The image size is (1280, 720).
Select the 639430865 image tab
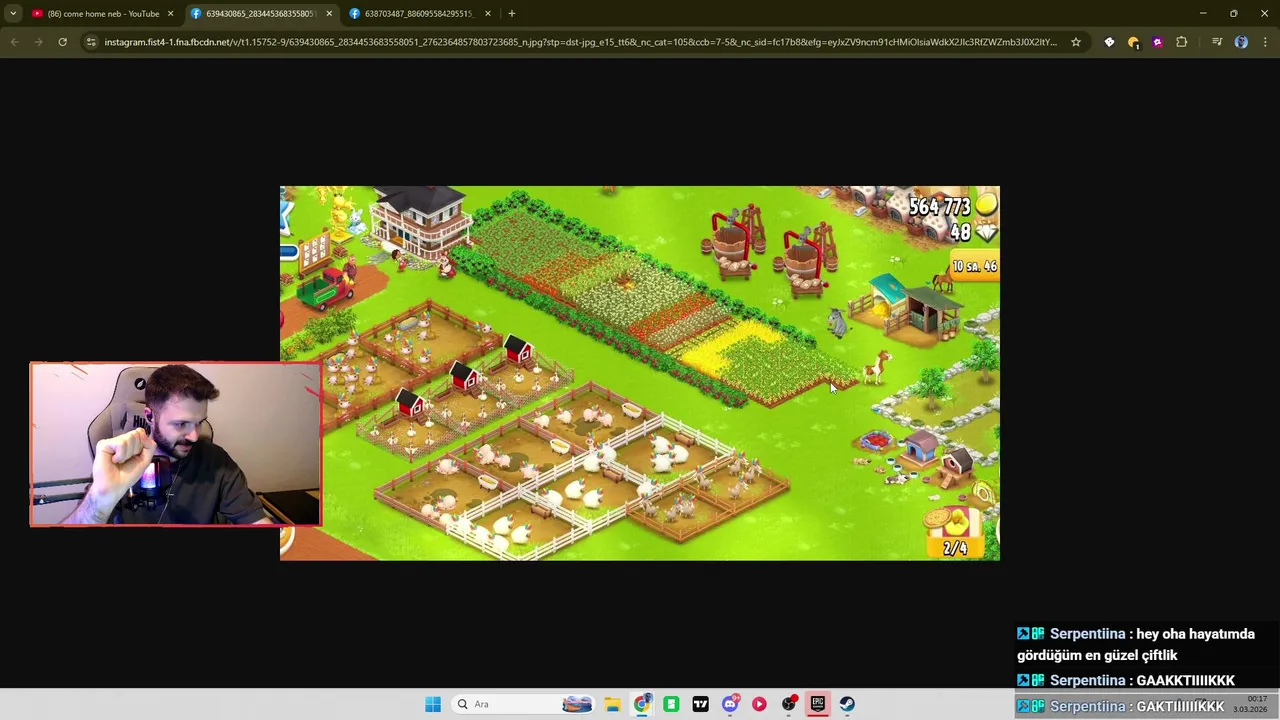260,13
